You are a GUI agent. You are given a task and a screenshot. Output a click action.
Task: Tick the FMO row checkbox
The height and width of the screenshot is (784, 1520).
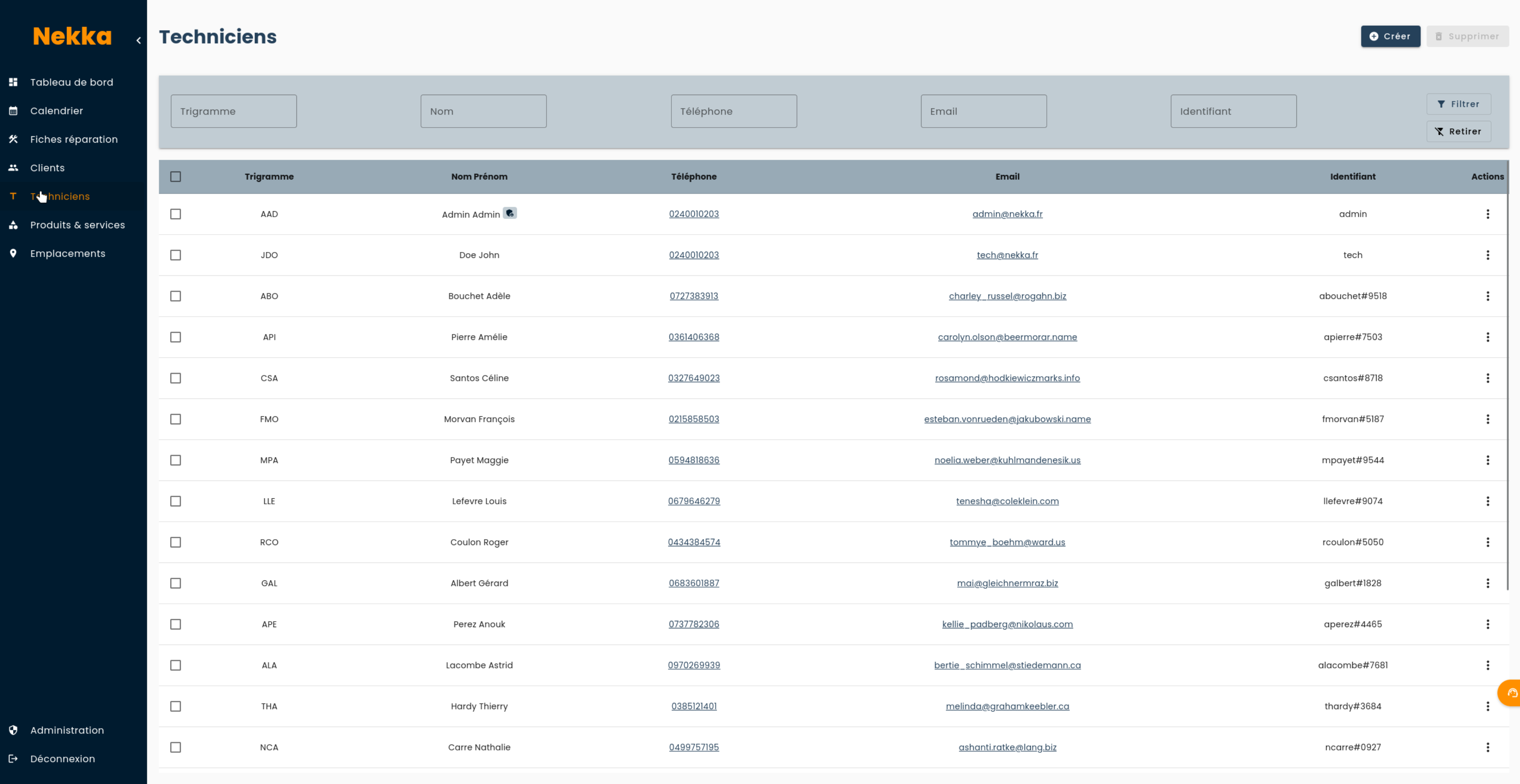click(x=175, y=419)
